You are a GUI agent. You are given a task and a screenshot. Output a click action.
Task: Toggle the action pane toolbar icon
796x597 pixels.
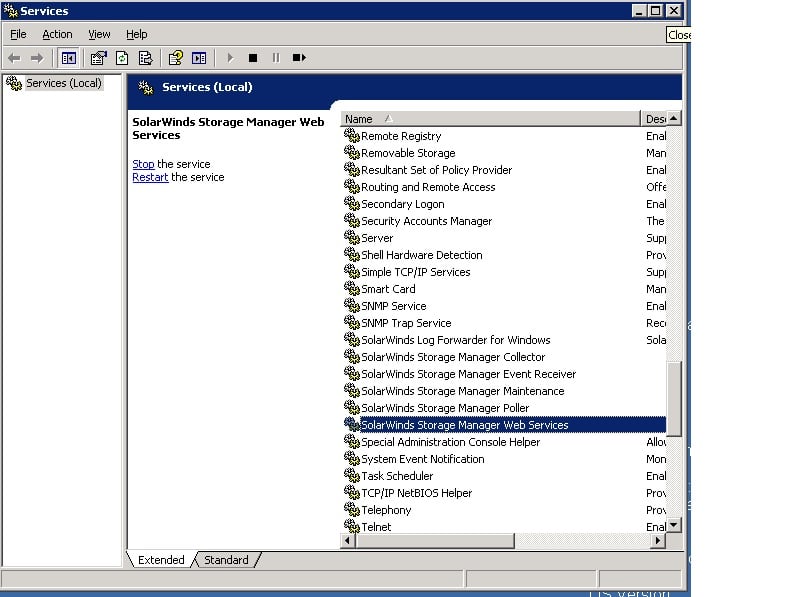tap(199, 58)
